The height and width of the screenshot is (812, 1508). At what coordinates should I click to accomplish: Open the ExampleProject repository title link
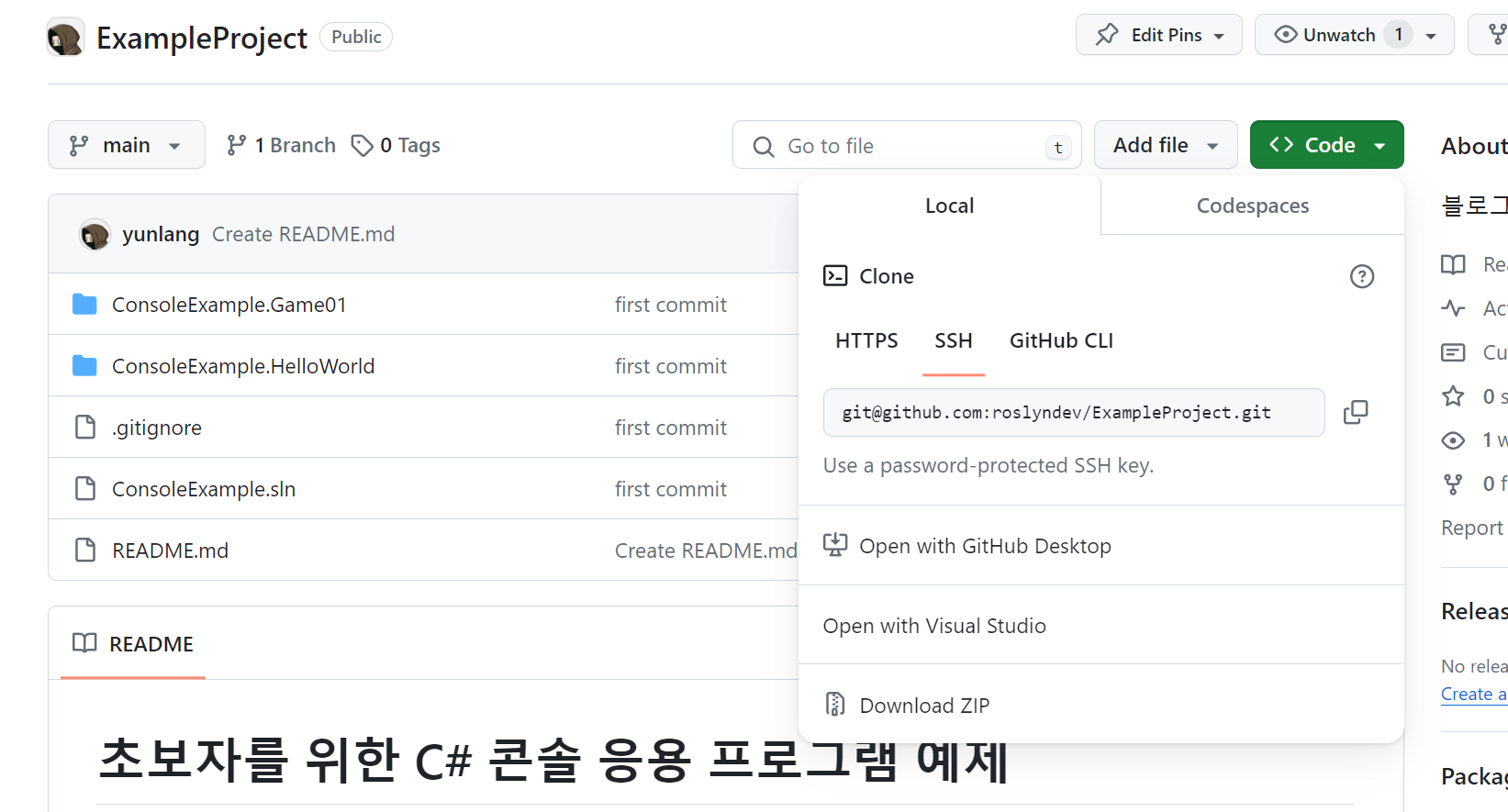coord(202,38)
